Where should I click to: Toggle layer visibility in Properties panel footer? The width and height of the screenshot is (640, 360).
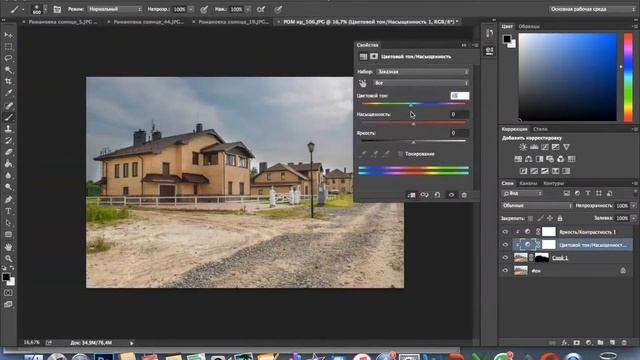coord(451,195)
